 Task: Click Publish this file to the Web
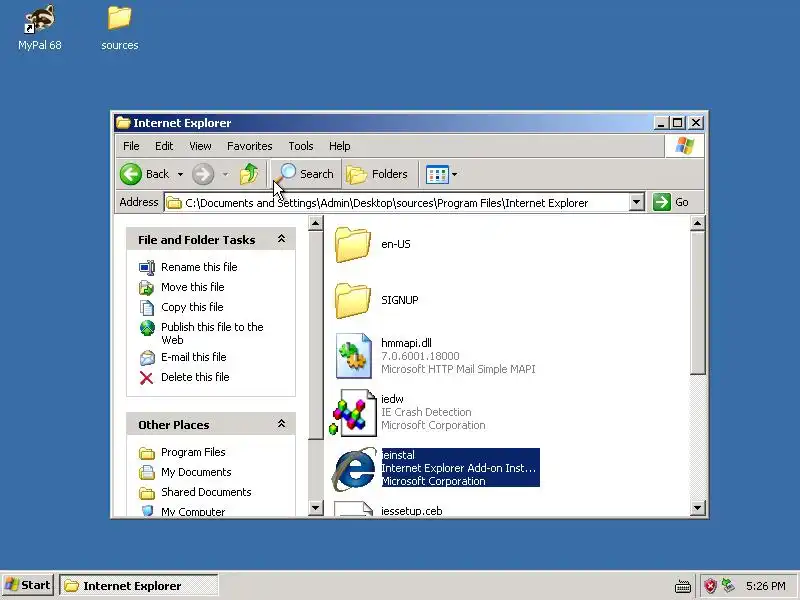tap(212, 333)
